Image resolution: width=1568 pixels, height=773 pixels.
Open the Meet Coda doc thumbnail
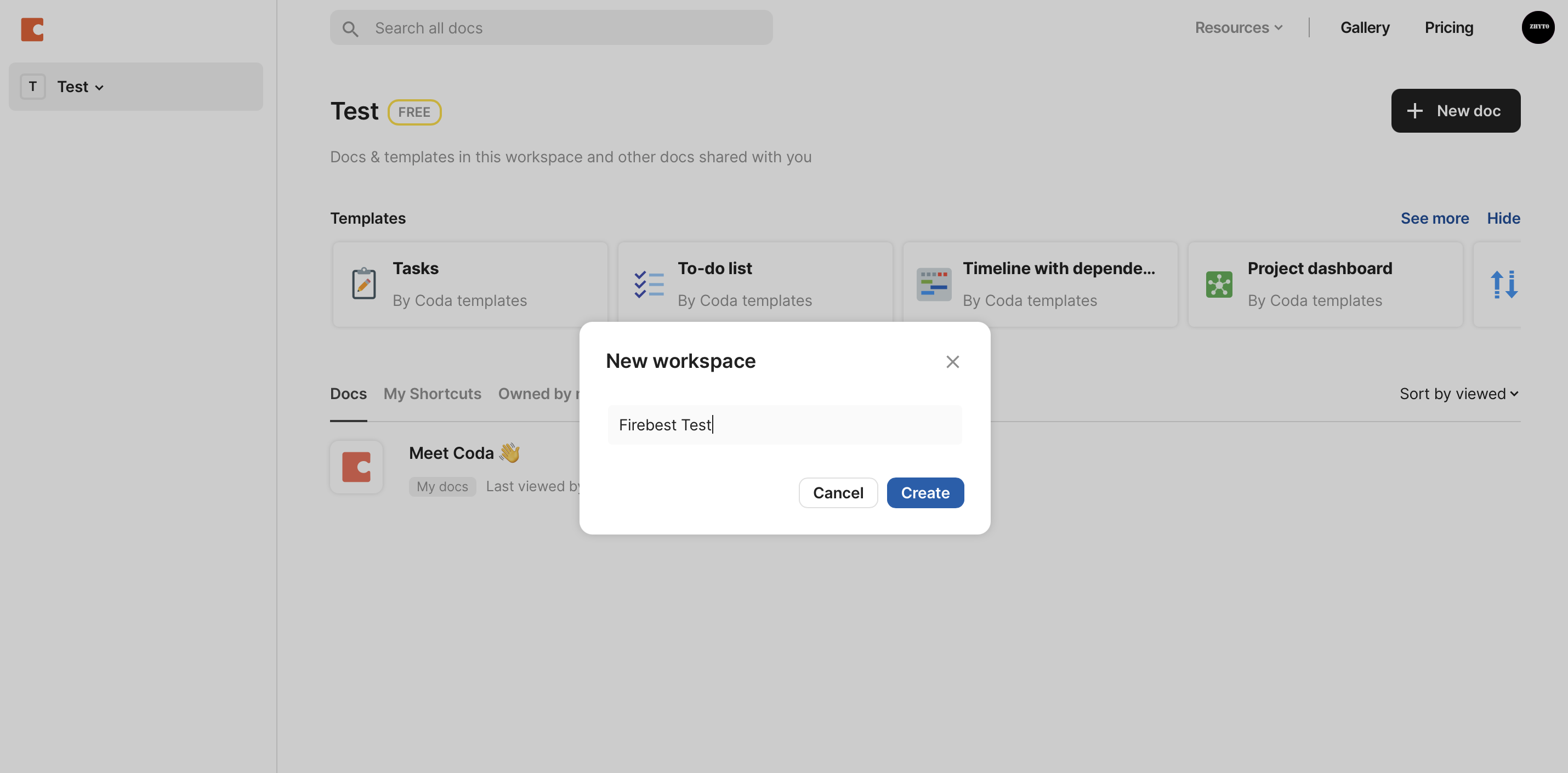point(357,467)
